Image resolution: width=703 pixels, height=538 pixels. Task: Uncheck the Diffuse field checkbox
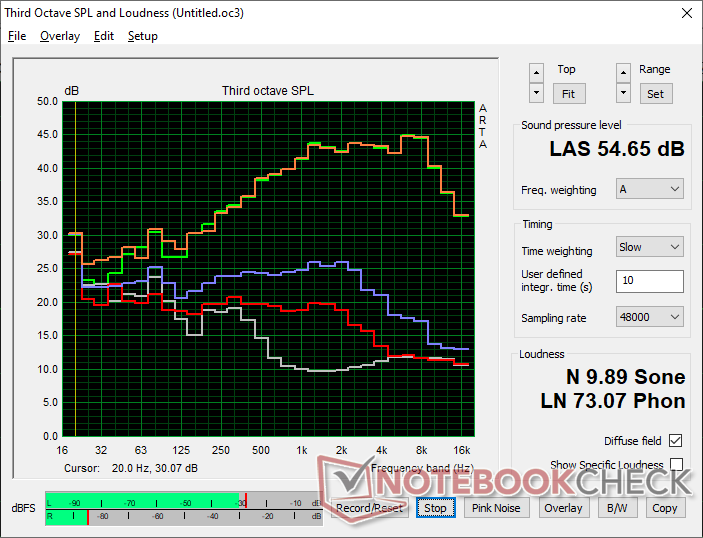click(x=677, y=441)
